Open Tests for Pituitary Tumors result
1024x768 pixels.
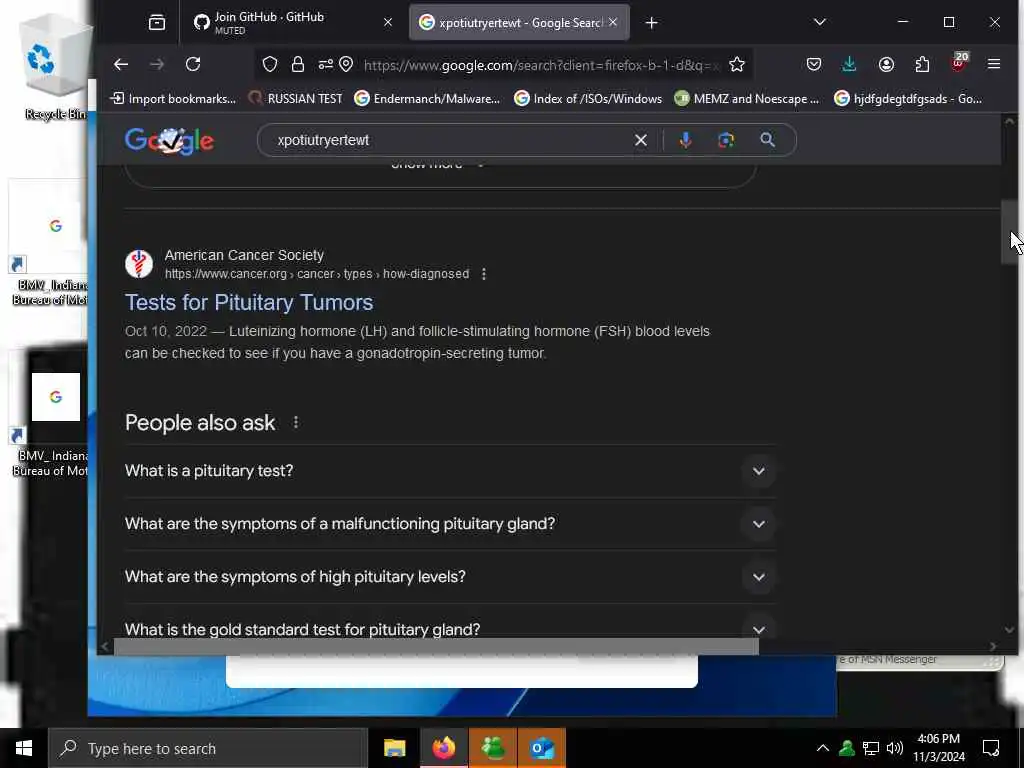(x=249, y=302)
